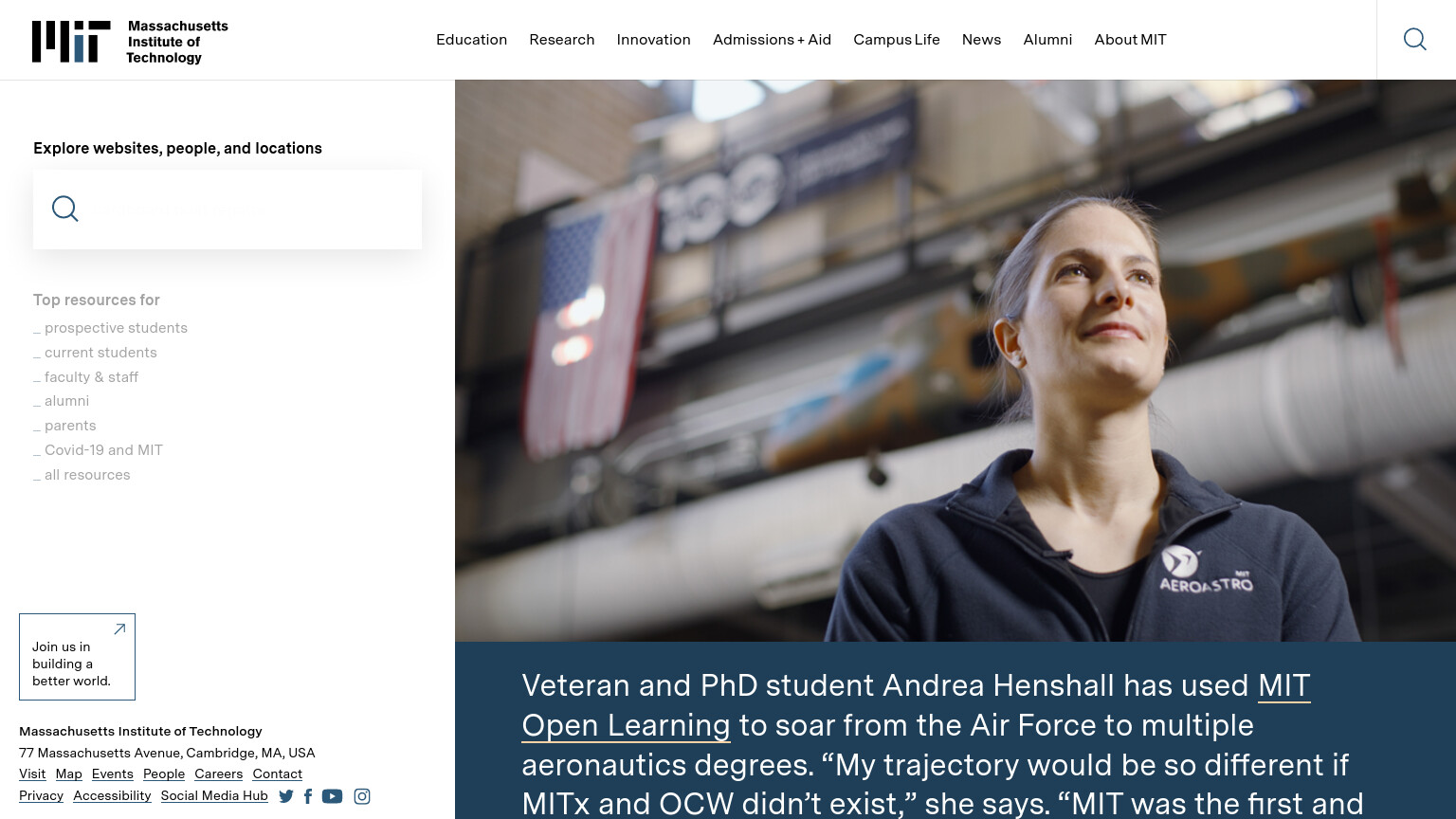Click the magnifier icon in Explore search box

coord(65,209)
